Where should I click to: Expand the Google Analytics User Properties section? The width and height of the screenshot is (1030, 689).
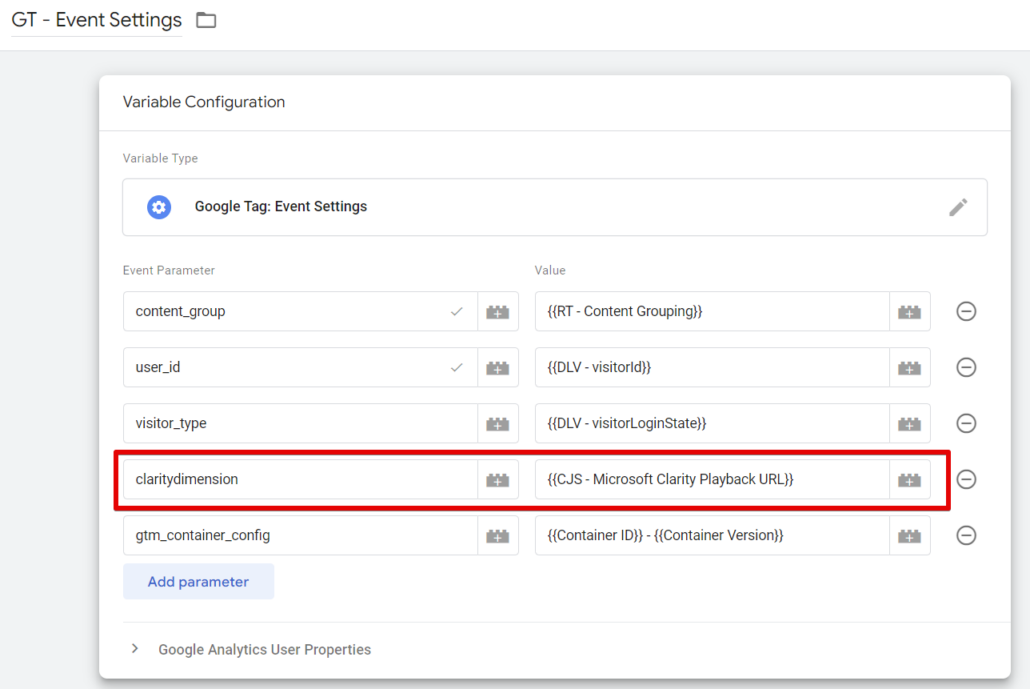pos(135,648)
